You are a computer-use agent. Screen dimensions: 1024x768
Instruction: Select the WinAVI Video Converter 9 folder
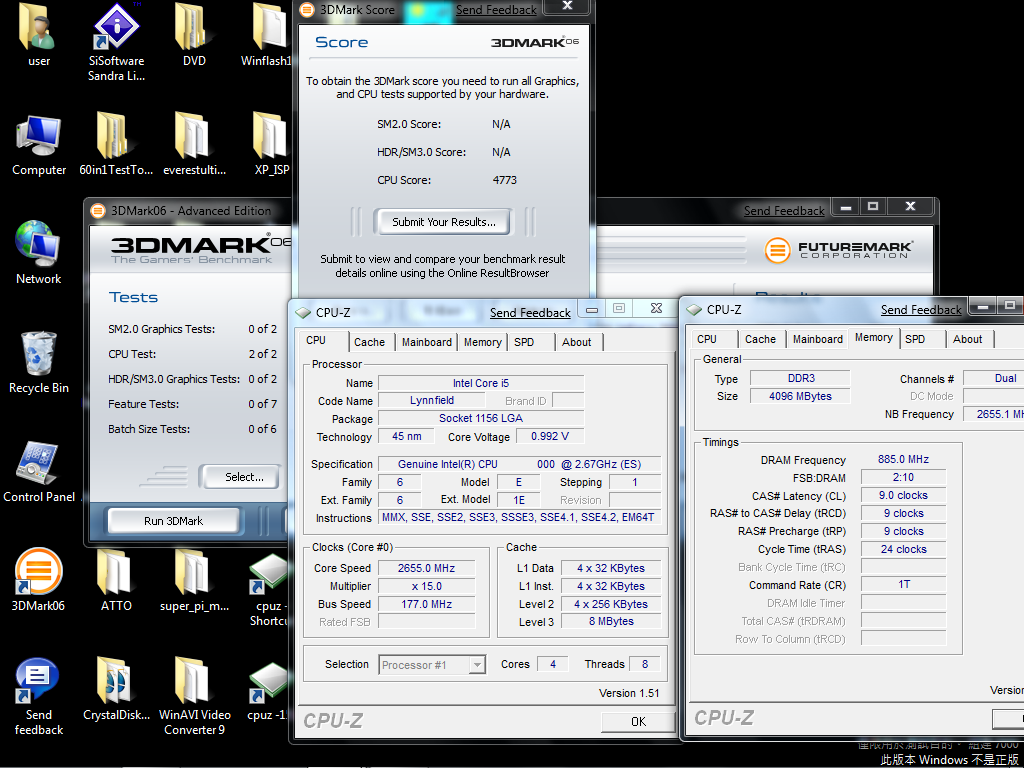[x=194, y=696]
